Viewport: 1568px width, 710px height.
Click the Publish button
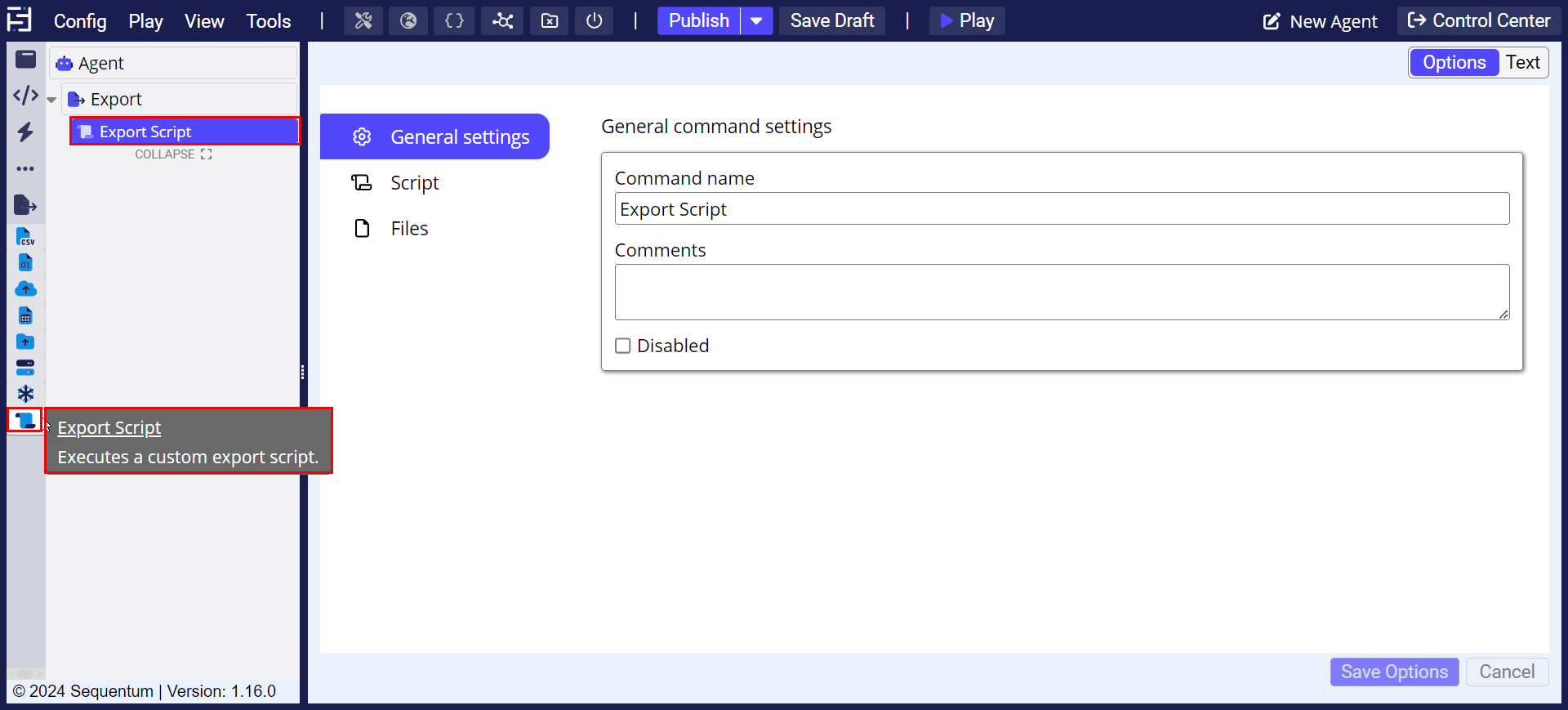699,21
